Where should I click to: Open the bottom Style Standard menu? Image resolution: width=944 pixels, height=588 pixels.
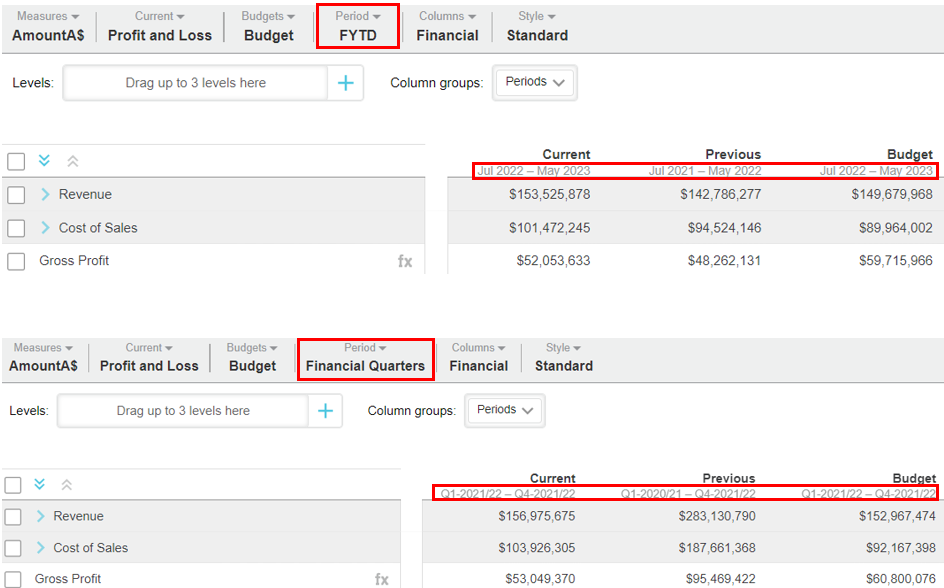click(x=563, y=357)
